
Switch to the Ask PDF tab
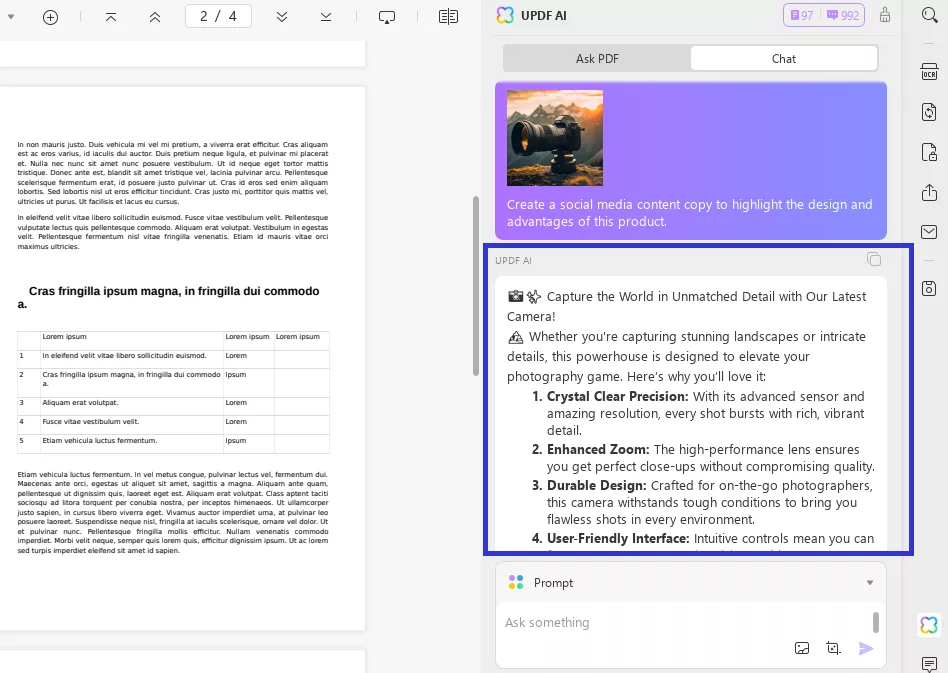click(x=597, y=59)
